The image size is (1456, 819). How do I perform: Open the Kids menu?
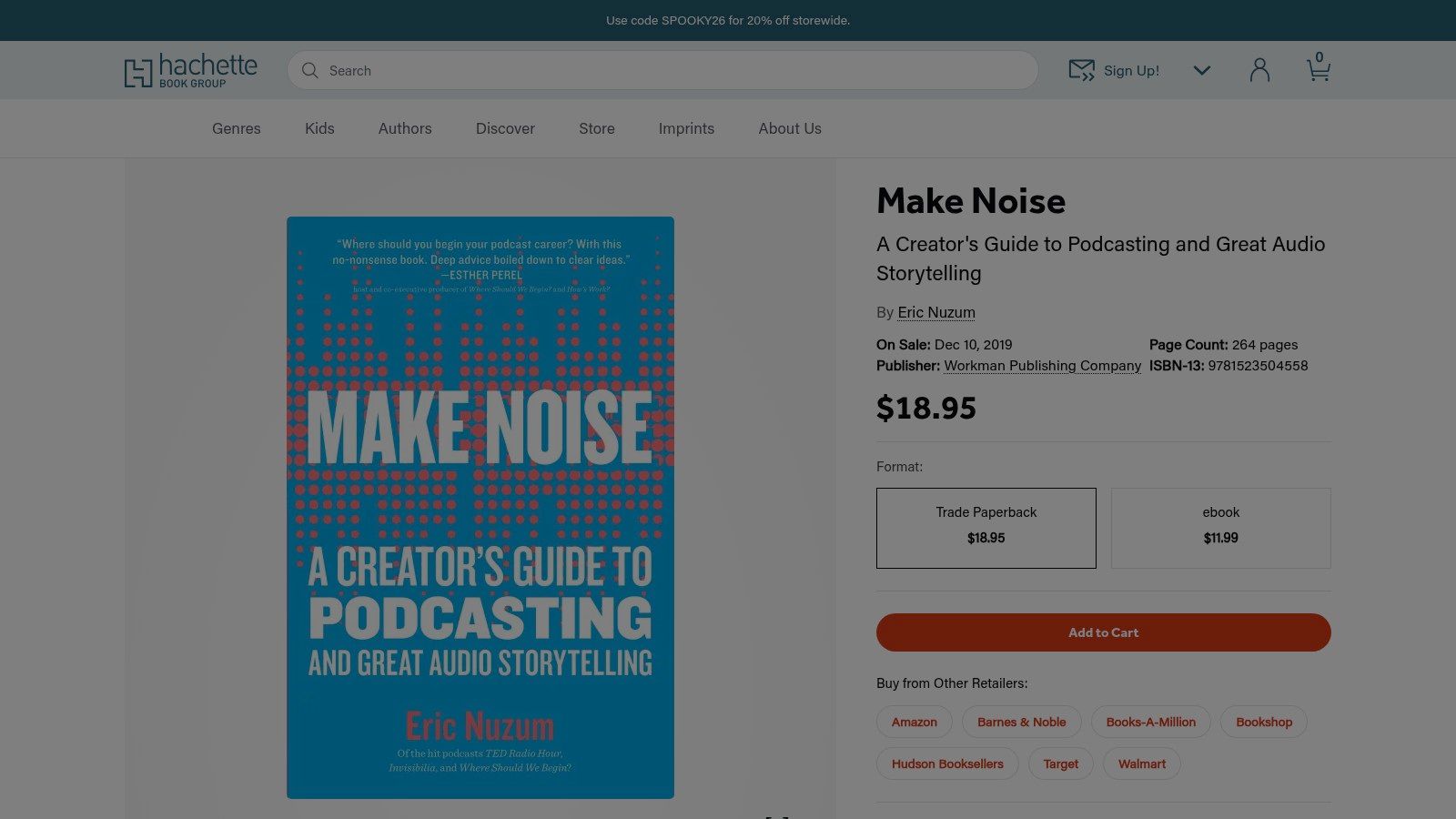(319, 128)
